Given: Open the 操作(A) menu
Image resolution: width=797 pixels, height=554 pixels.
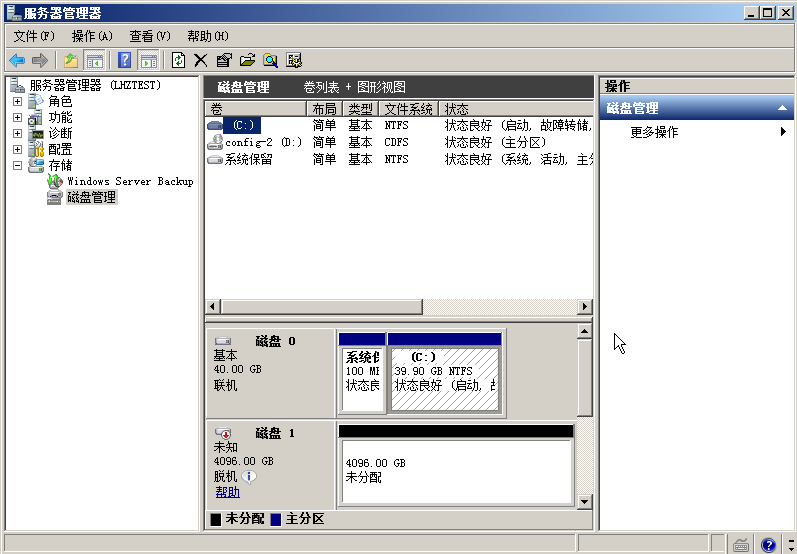Looking at the screenshot, I should point(92,36).
